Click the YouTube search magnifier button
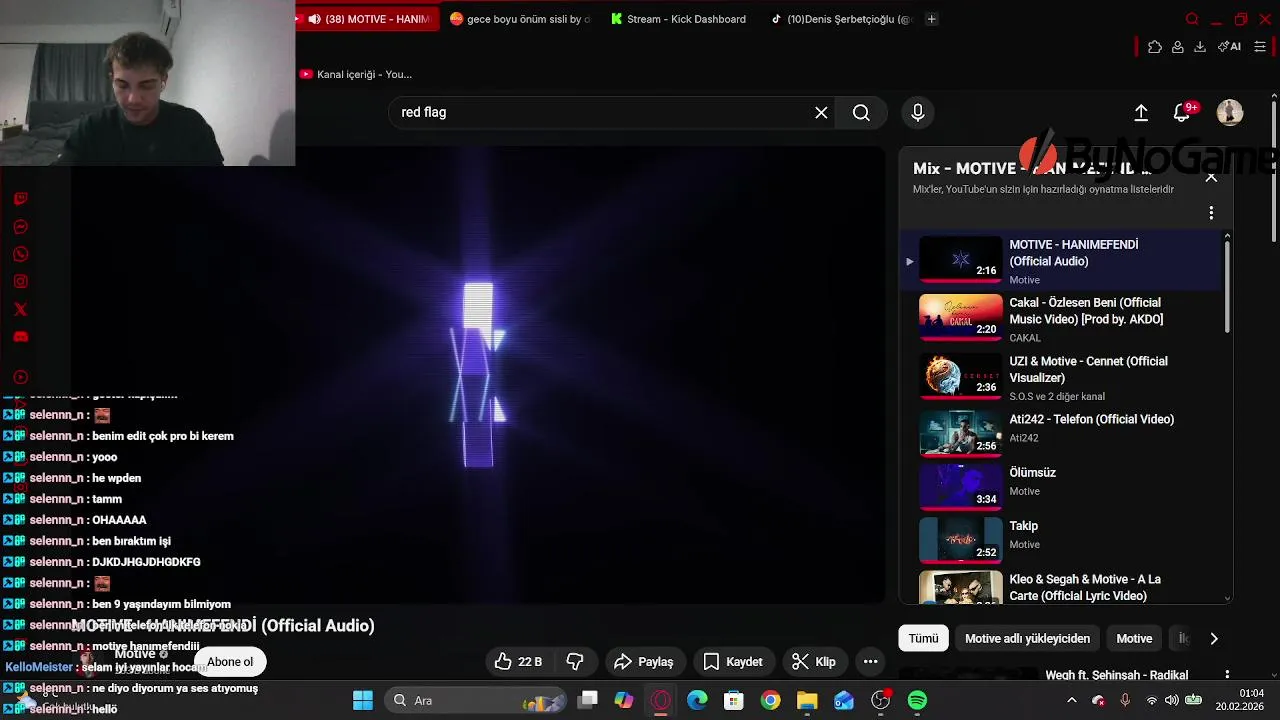1280x720 pixels. (x=861, y=113)
